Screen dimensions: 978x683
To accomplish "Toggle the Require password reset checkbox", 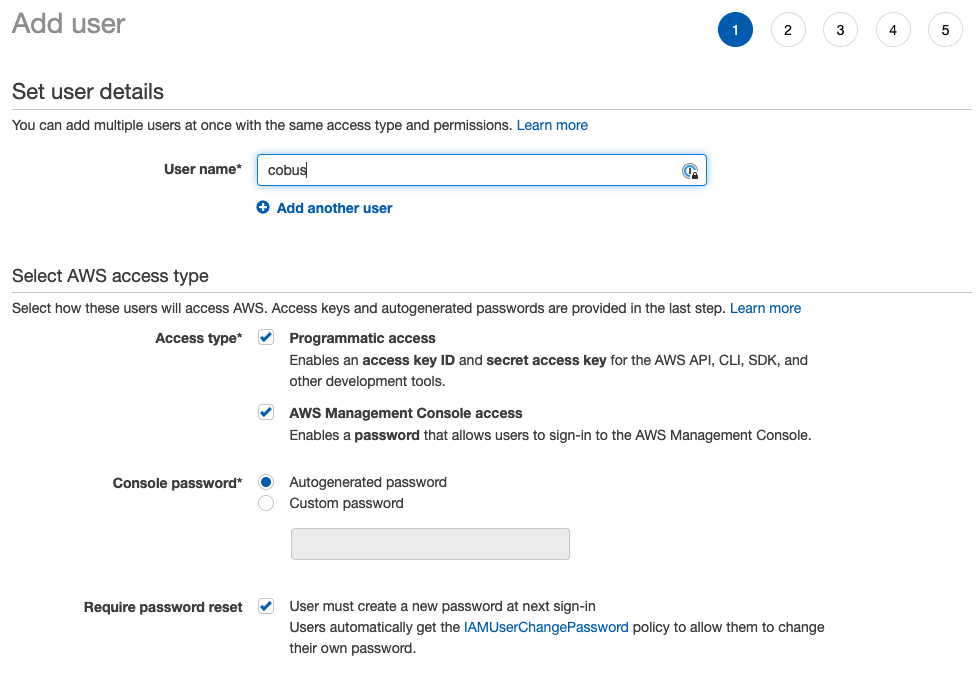I will [x=266, y=606].
